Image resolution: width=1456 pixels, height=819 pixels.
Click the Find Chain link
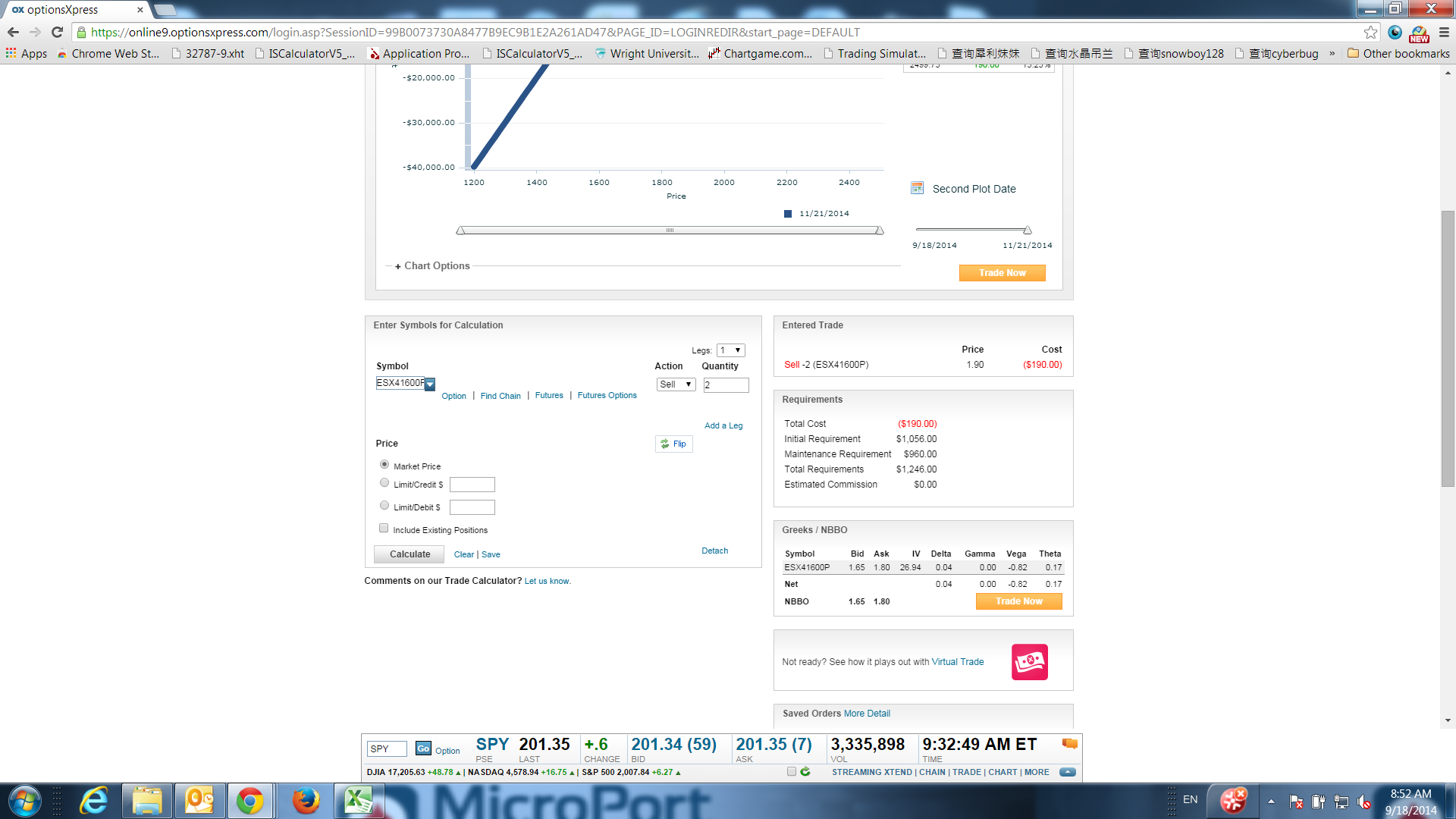click(500, 396)
